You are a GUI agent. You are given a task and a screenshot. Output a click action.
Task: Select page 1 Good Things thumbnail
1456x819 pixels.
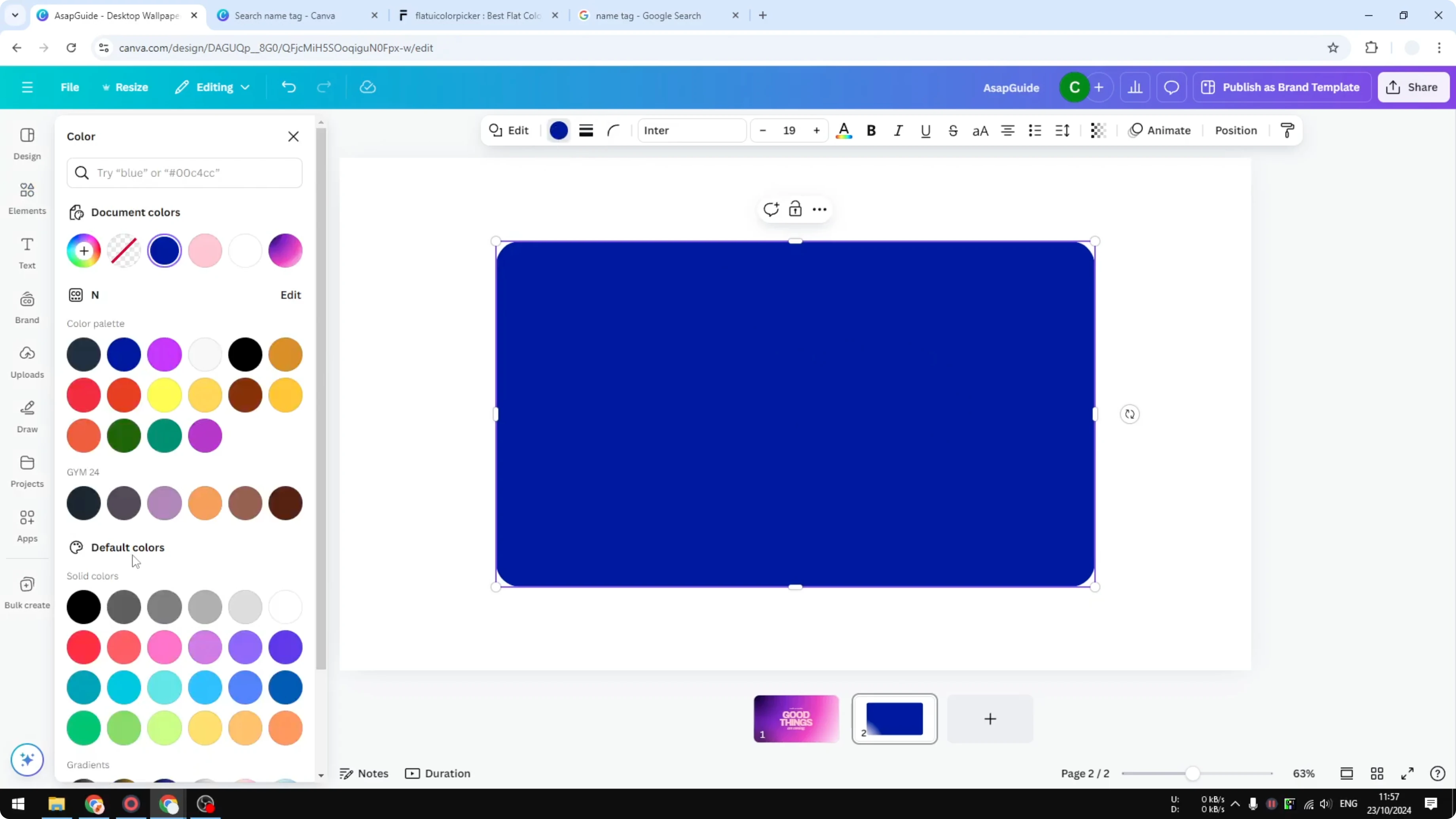[796, 719]
